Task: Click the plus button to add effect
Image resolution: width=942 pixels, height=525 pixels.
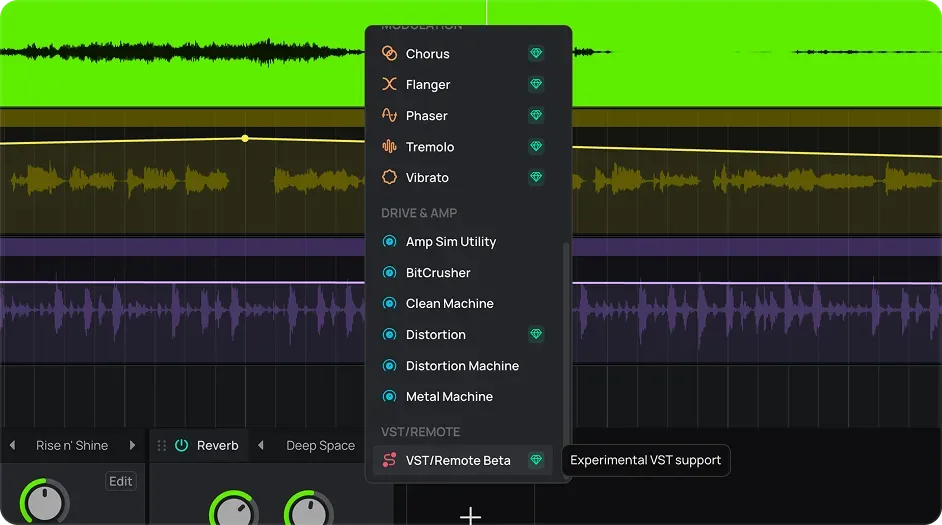Action: coord(470,515)
